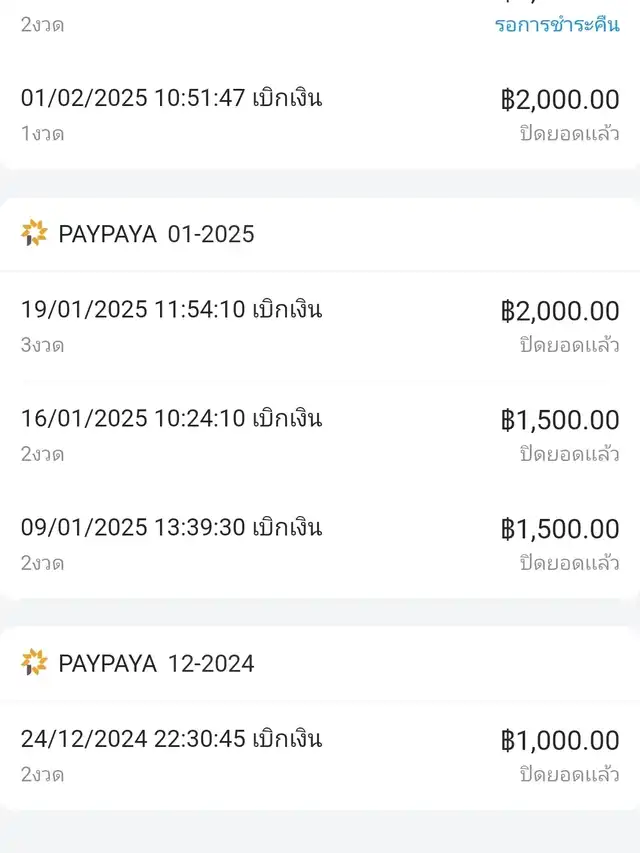Tap the ฿1,500.00 amount for 16/01/2025
Screen dimensions: 640x853
pyautogui.click(x=560, y=420)
